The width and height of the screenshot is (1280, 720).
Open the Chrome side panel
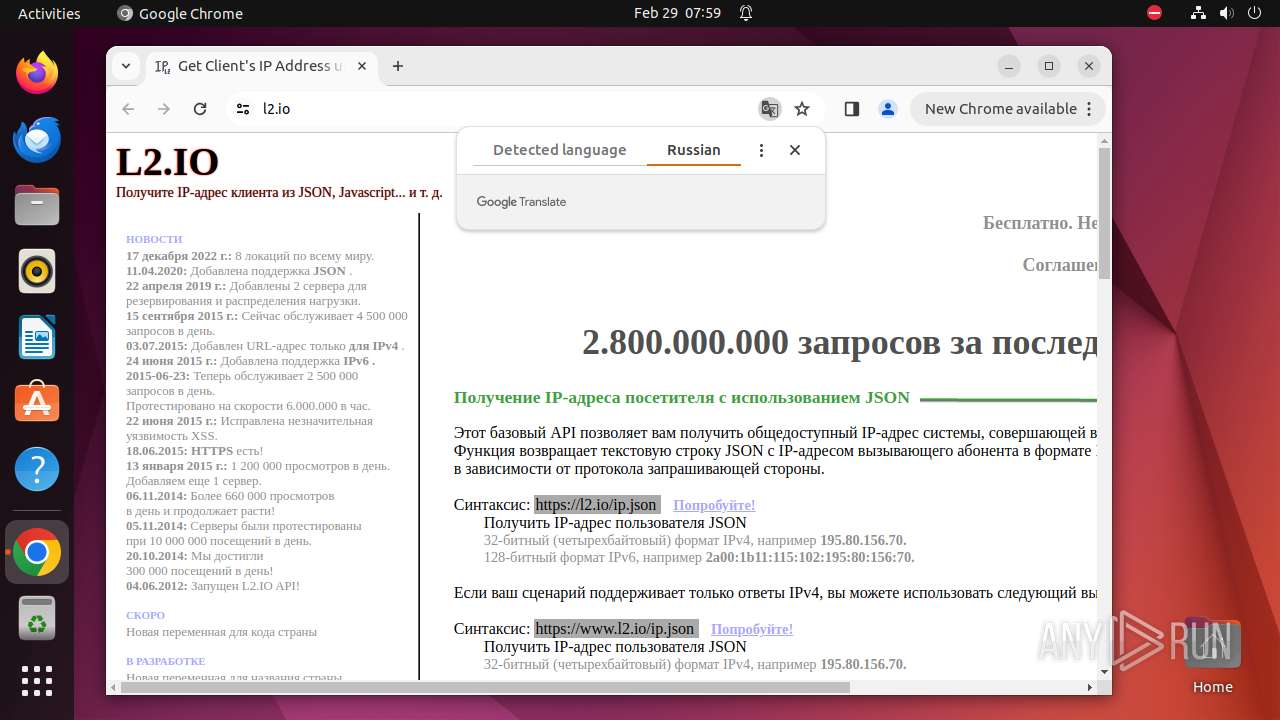coord(852,109)
